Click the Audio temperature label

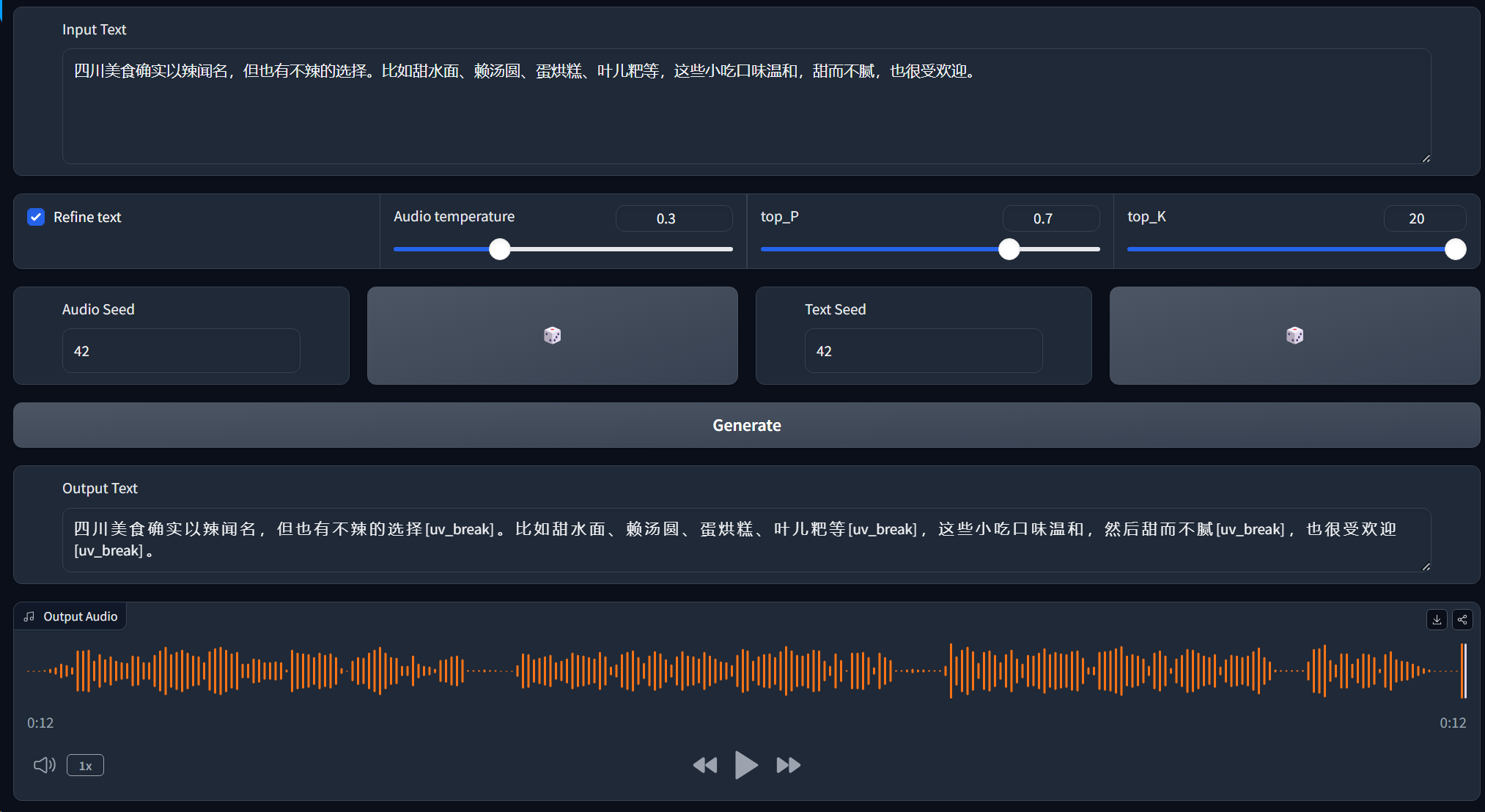(454, 216)
